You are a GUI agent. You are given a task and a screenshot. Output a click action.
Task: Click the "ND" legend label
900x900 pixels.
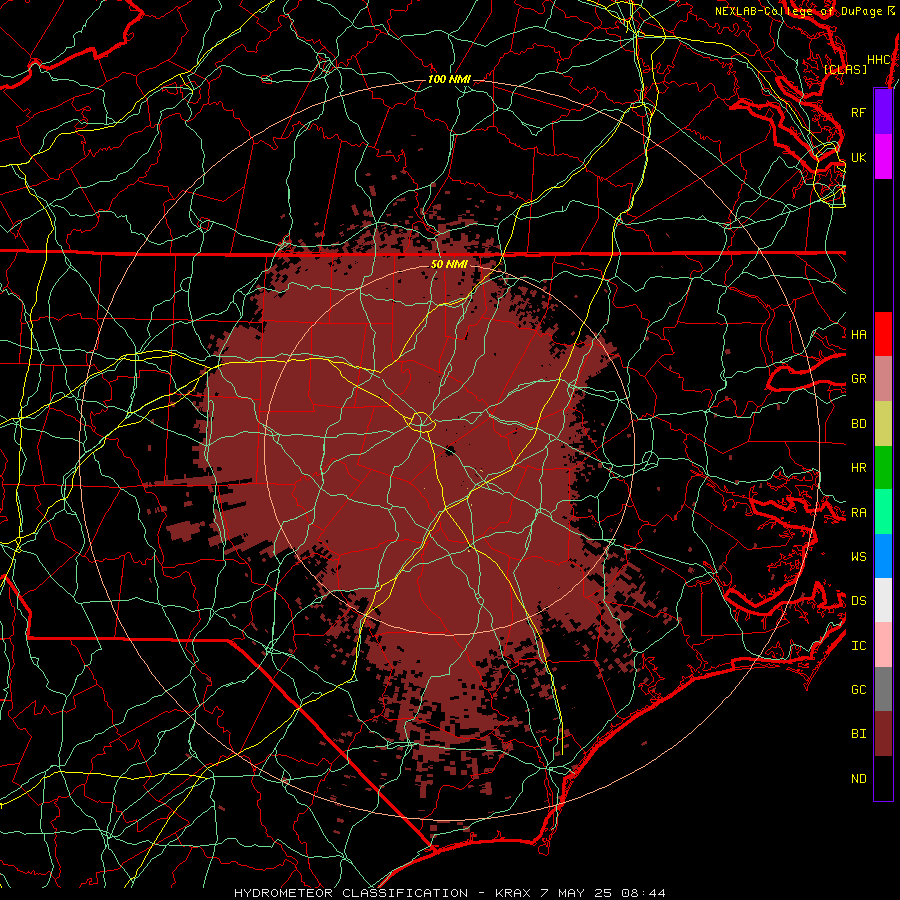[x=859, y=778]
